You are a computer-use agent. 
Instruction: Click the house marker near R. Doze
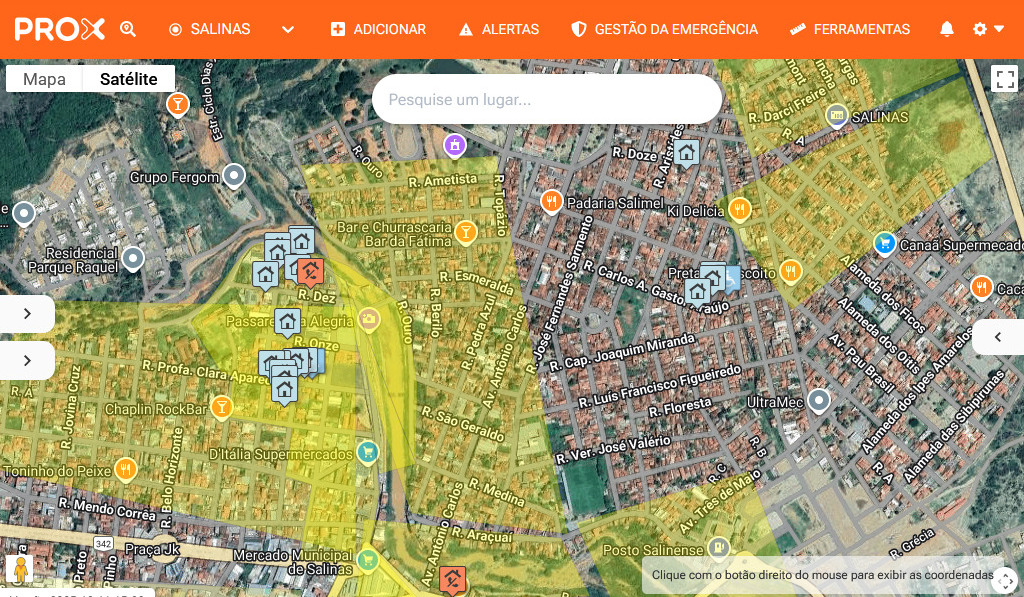point(685,152)
